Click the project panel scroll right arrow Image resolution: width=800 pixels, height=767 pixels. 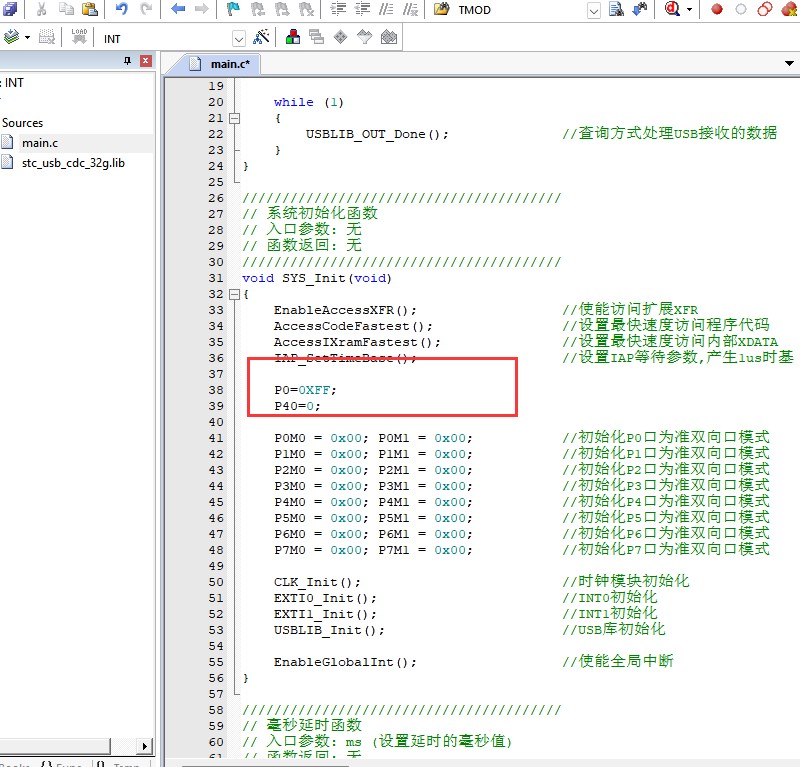pyautogui.click(x=145, y=746)
